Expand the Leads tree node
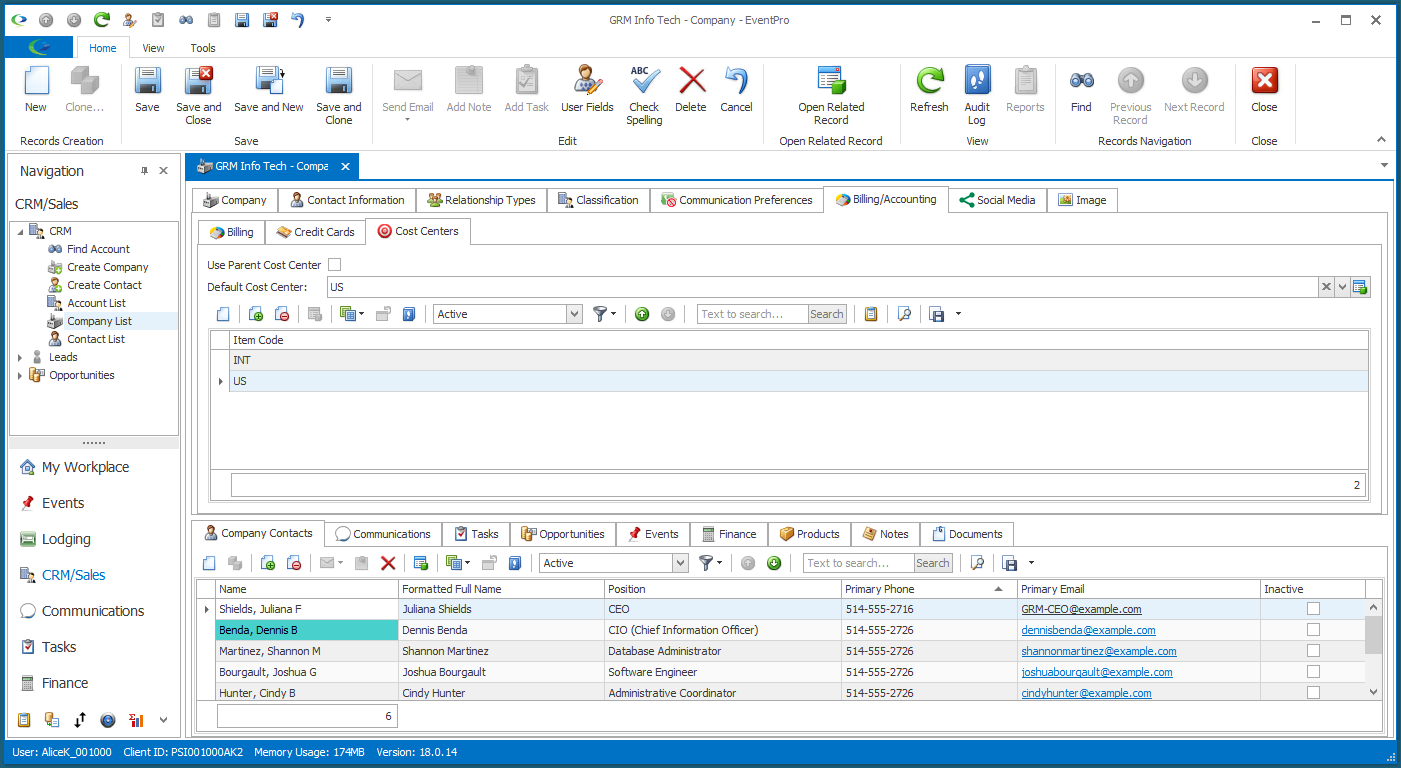The width and height of the screenshot is (1401, 768). point(21,357)
